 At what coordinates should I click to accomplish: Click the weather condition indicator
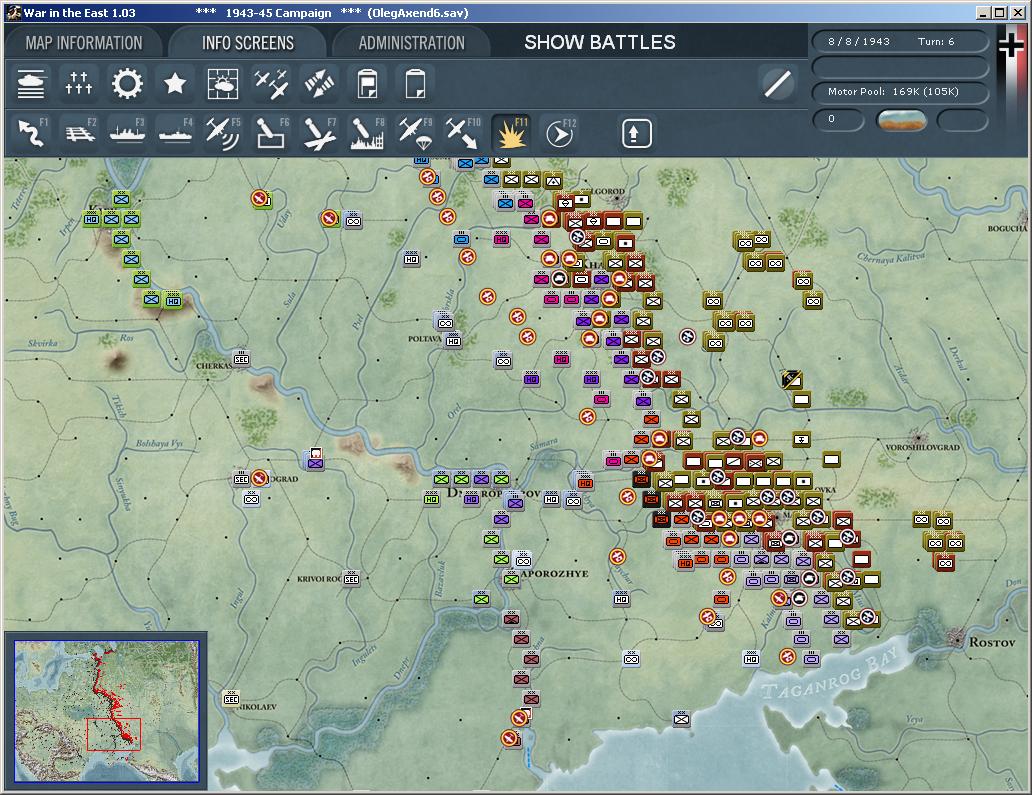[x=902, y=120]
